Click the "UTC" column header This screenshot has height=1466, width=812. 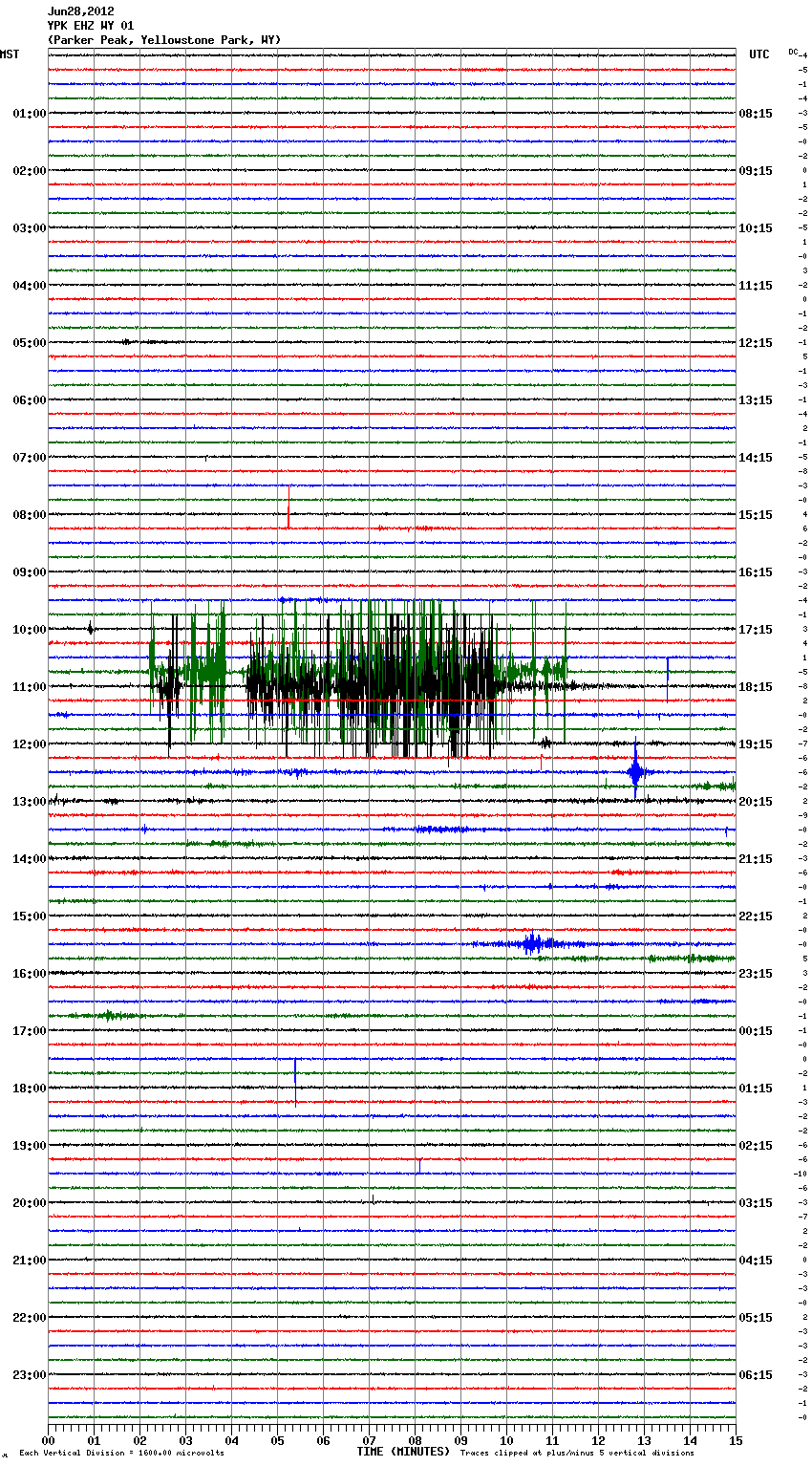coord(759,54)
